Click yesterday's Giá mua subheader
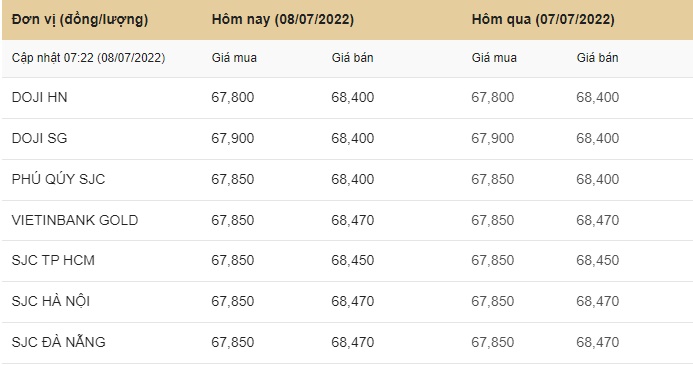Screen dimensions: 693x365 pyautogui.click(x=494, y=58)
